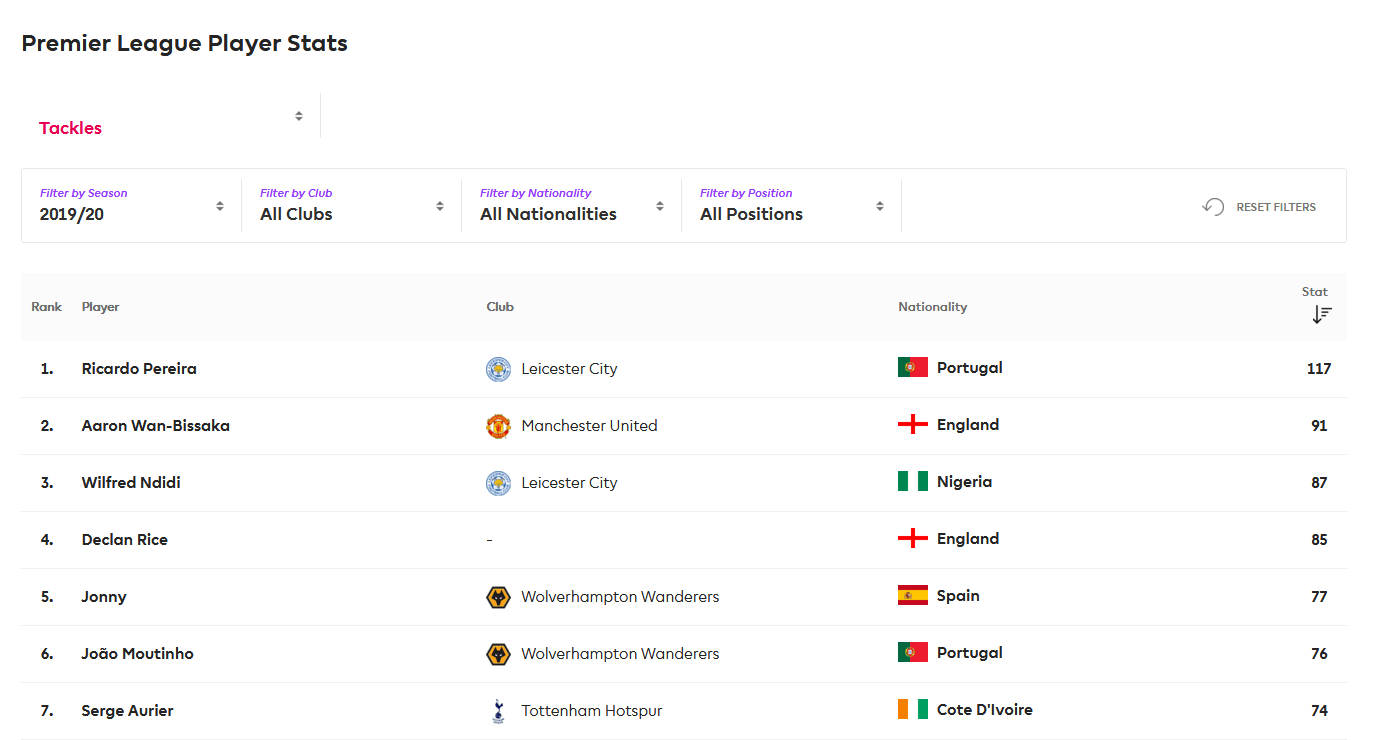Click Leicester City club name in Ndidi's row

pyautogui.click(x=569, y=483)
